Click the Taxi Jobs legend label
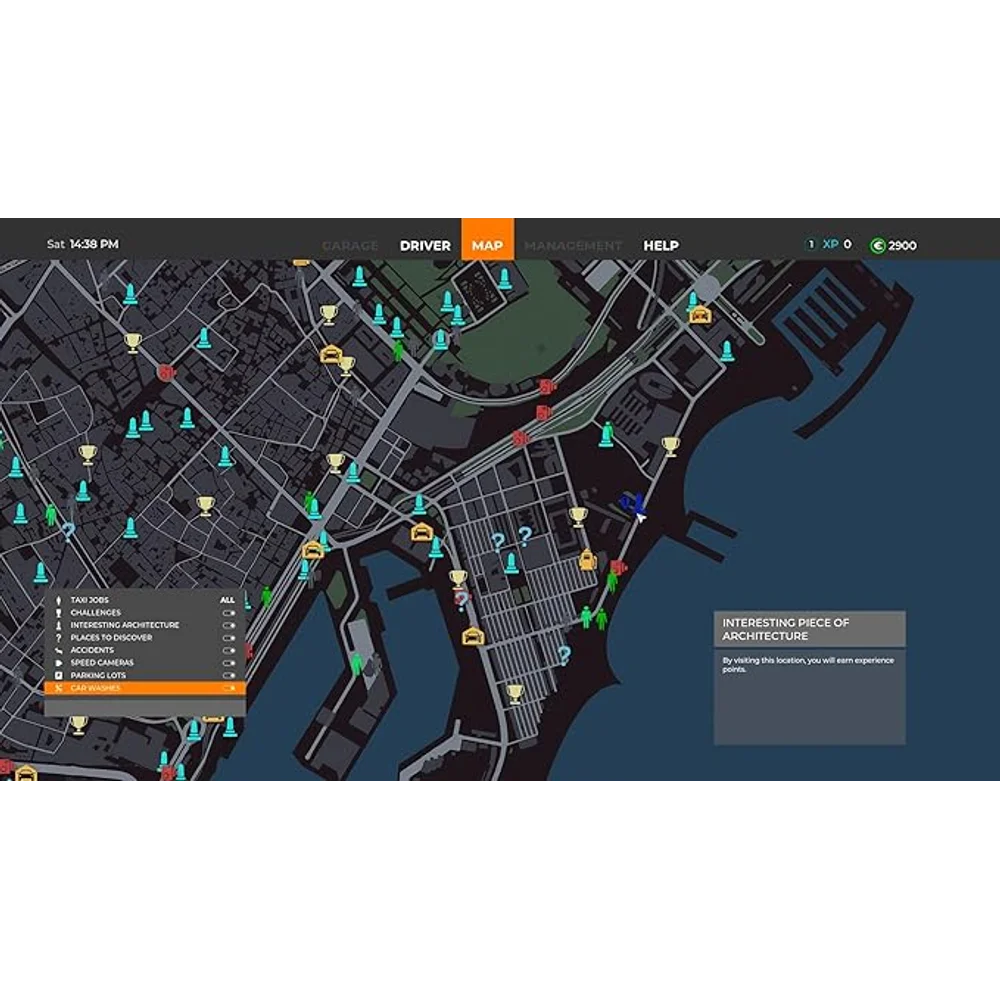 coord(89,600)
